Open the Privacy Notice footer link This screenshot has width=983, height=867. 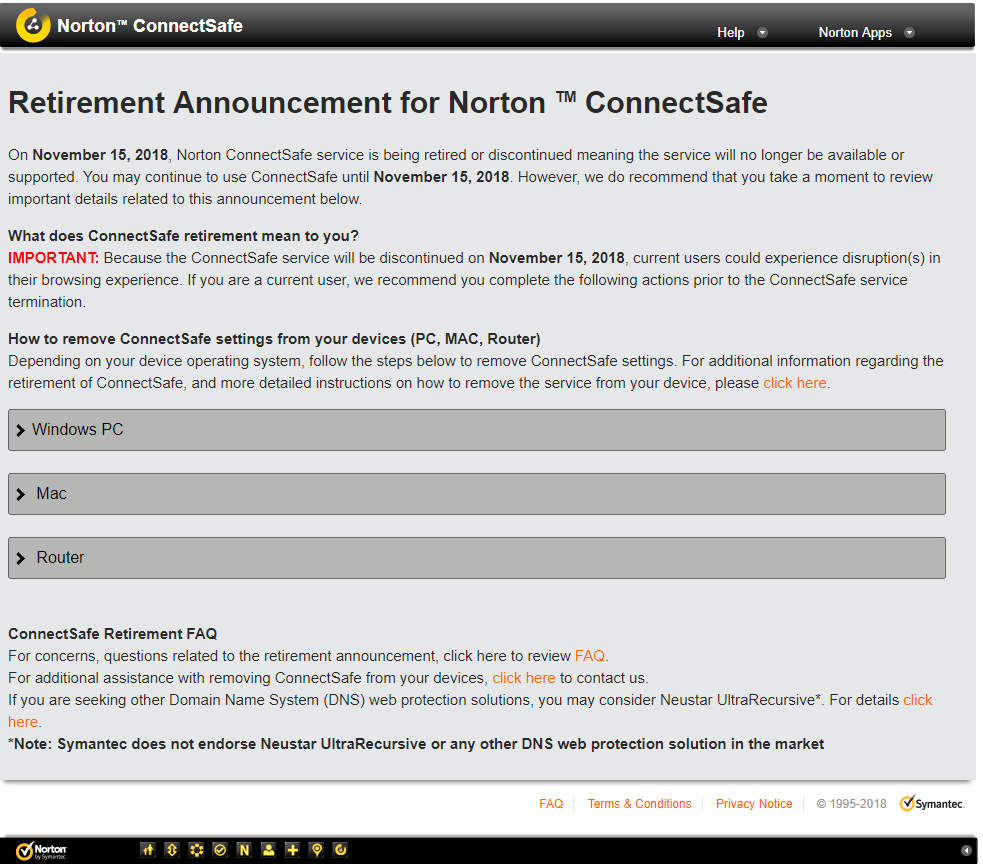(754, 804)
